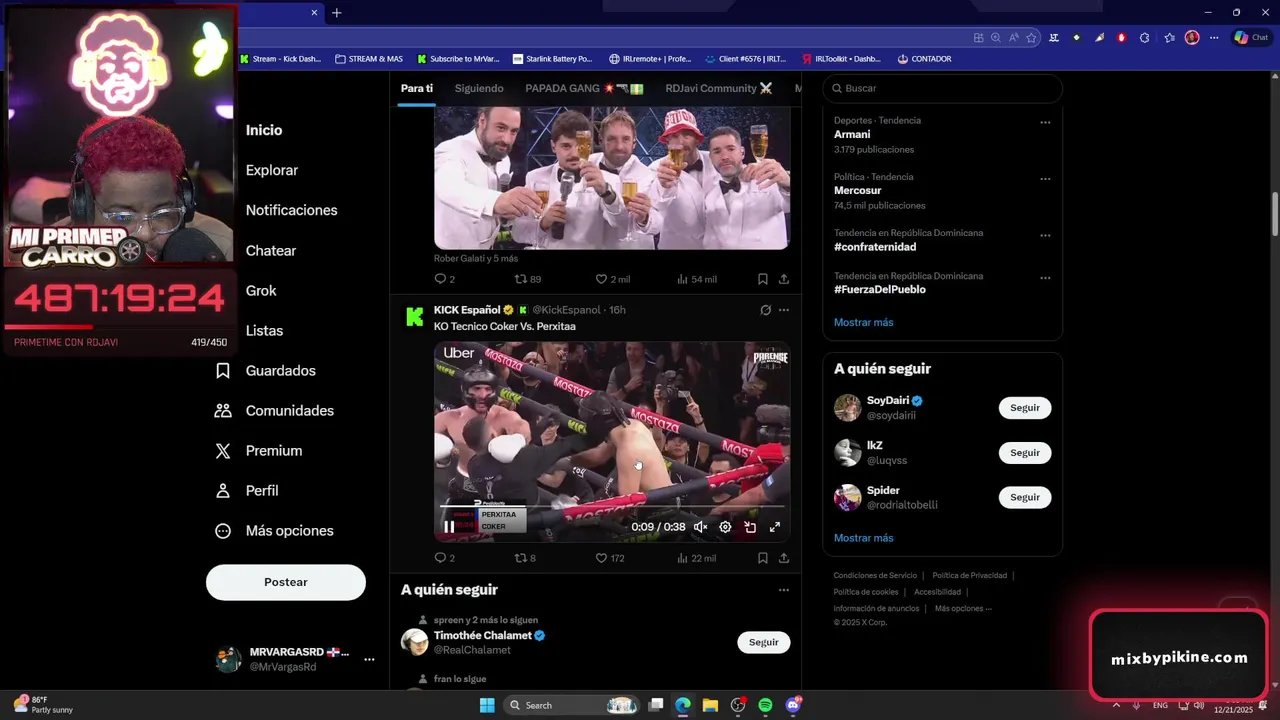This screenshot has height=720, width=1280.
Task: Expand the video to fullscreen
Action: pyautogui.click(x=775, y=527)
